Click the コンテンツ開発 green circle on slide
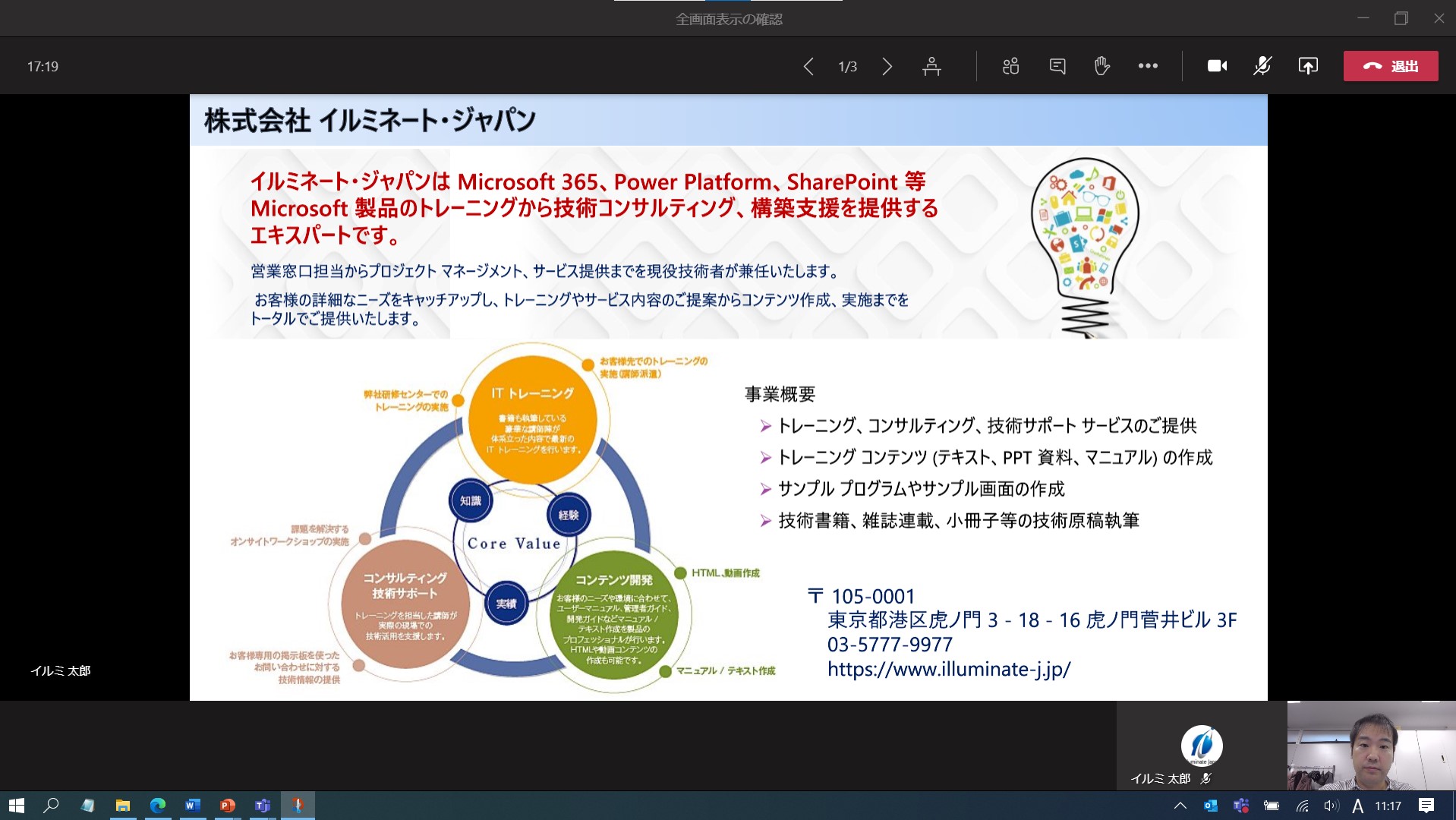This screenshot has width=1456, height=820. (x=614, y=617)
